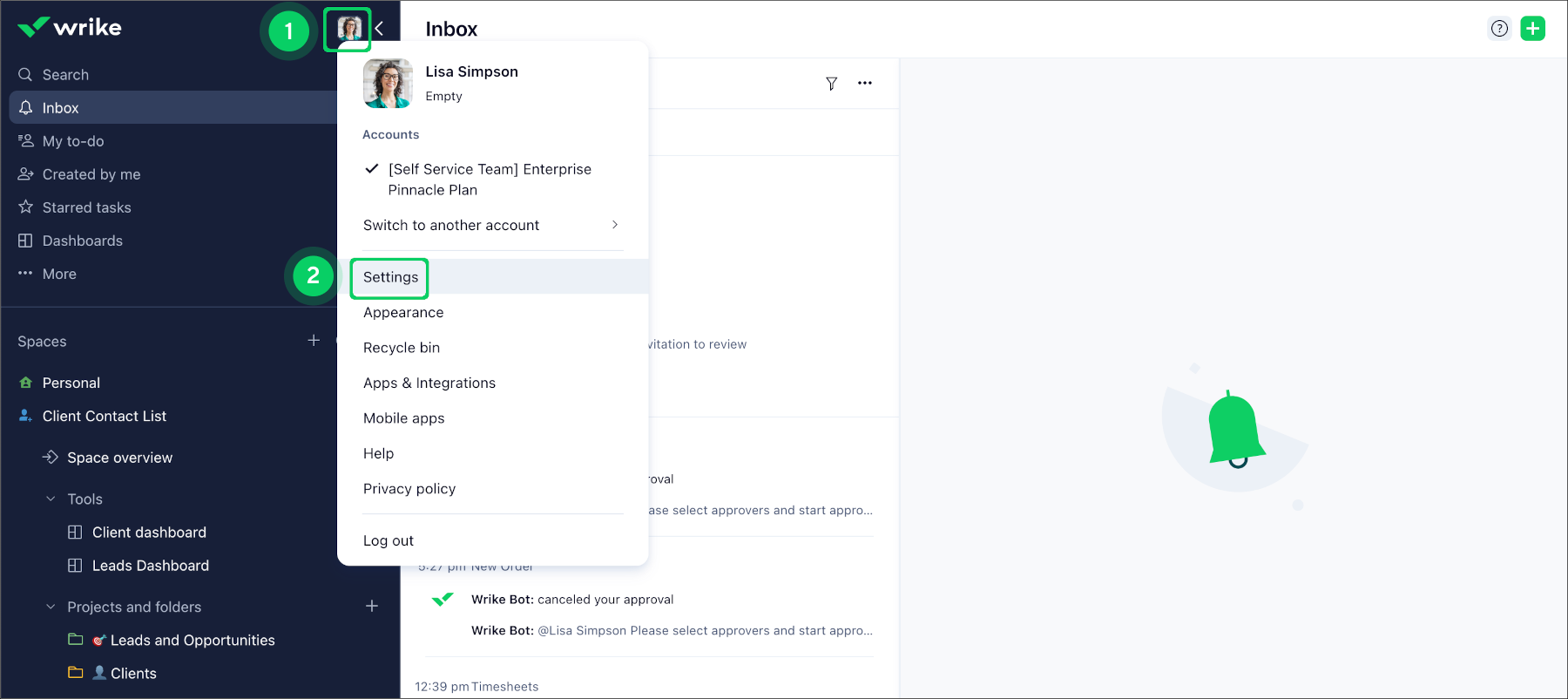This screenshot has width=1568, height=699.
Task: Collapse the sidebar with the arrow
Action: 379,29
